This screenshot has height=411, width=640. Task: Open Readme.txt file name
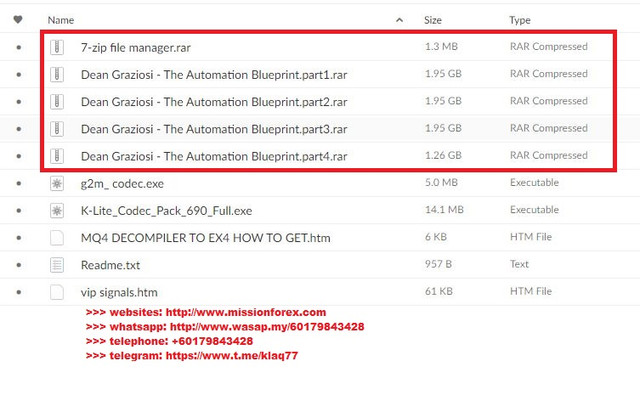tap(110, 265)
